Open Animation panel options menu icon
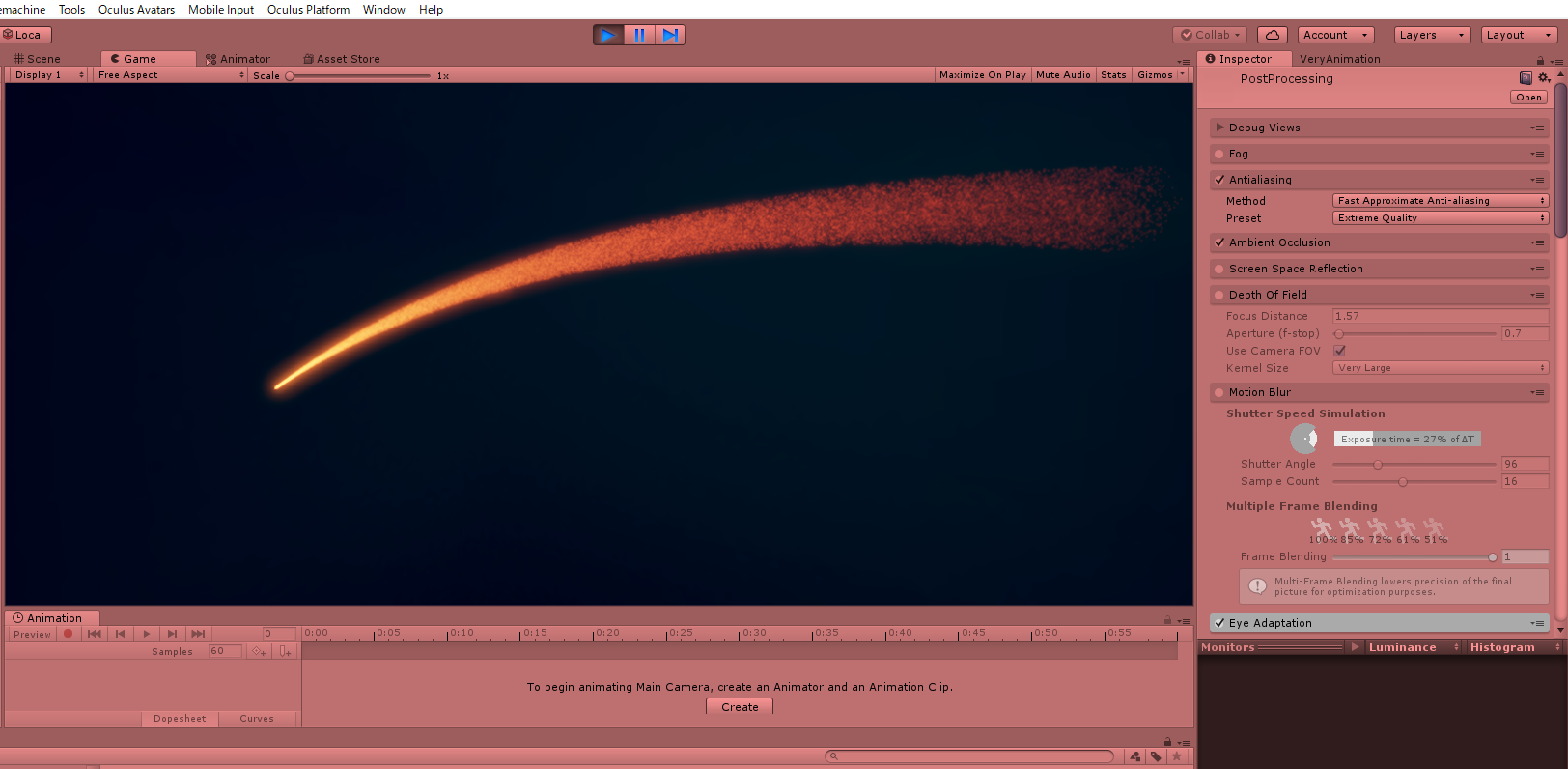 coord(1184,621)
